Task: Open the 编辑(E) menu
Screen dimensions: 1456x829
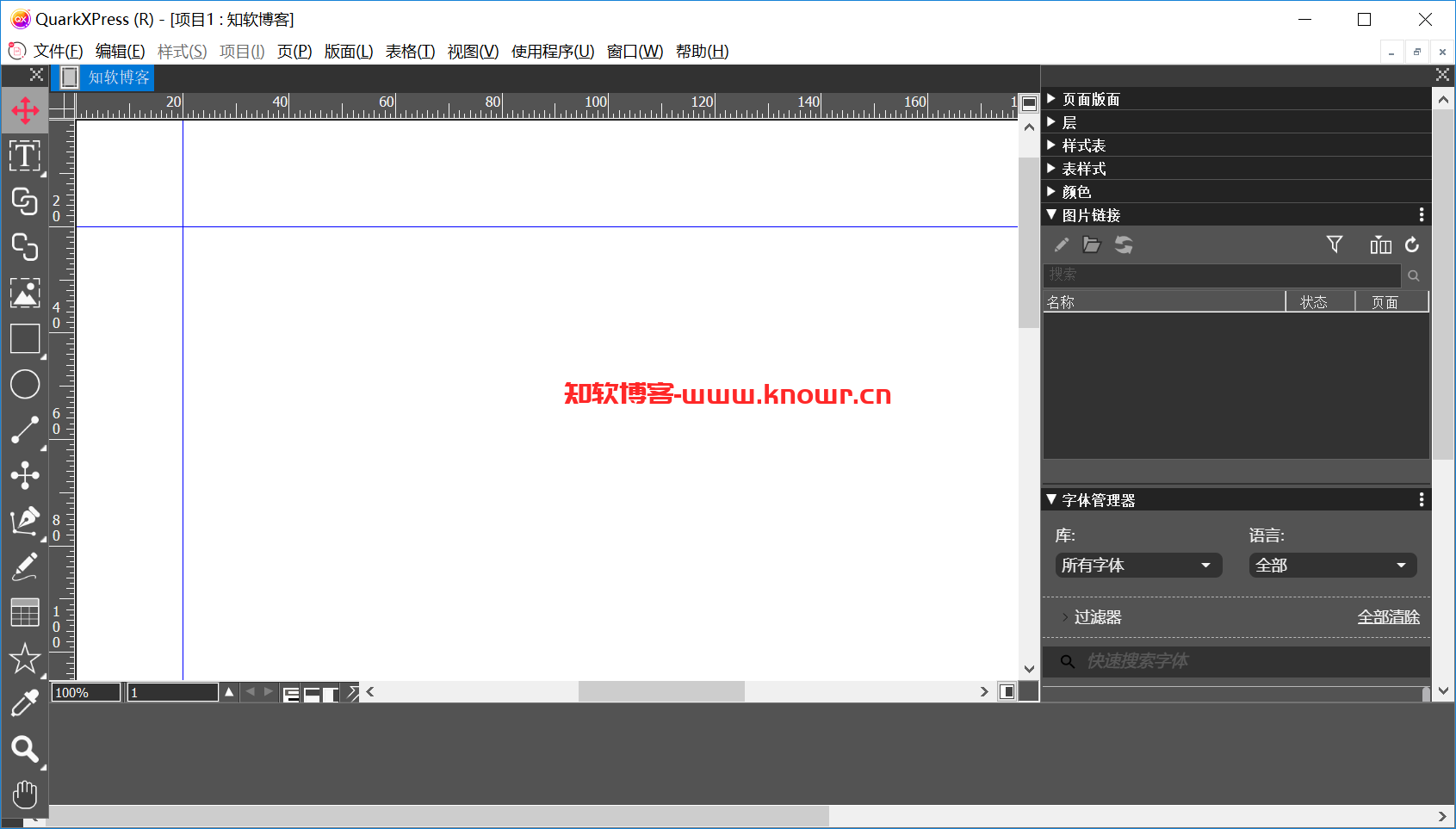Action: [120, 52]
